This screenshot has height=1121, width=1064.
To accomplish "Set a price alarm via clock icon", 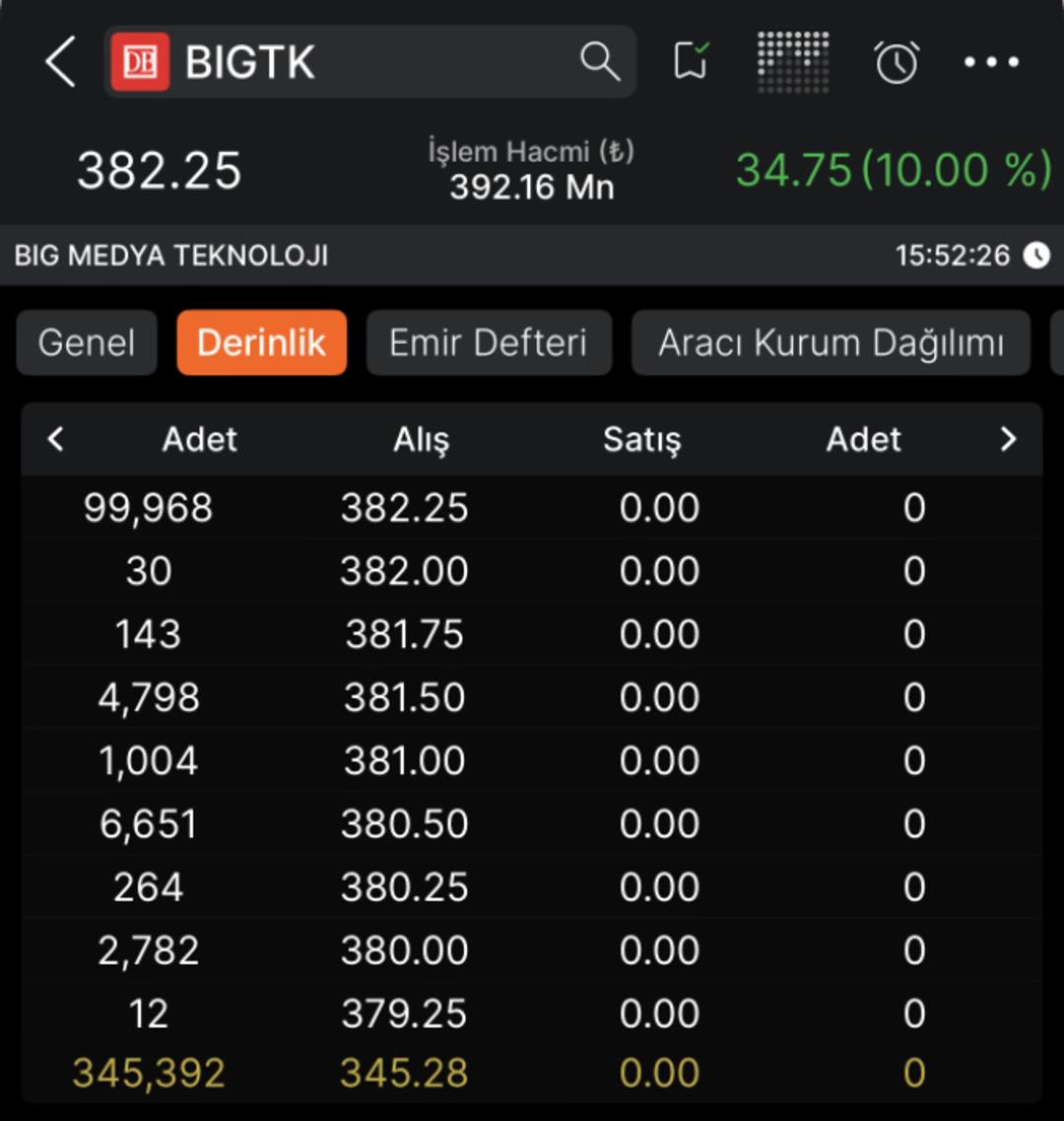I will 896,63.
